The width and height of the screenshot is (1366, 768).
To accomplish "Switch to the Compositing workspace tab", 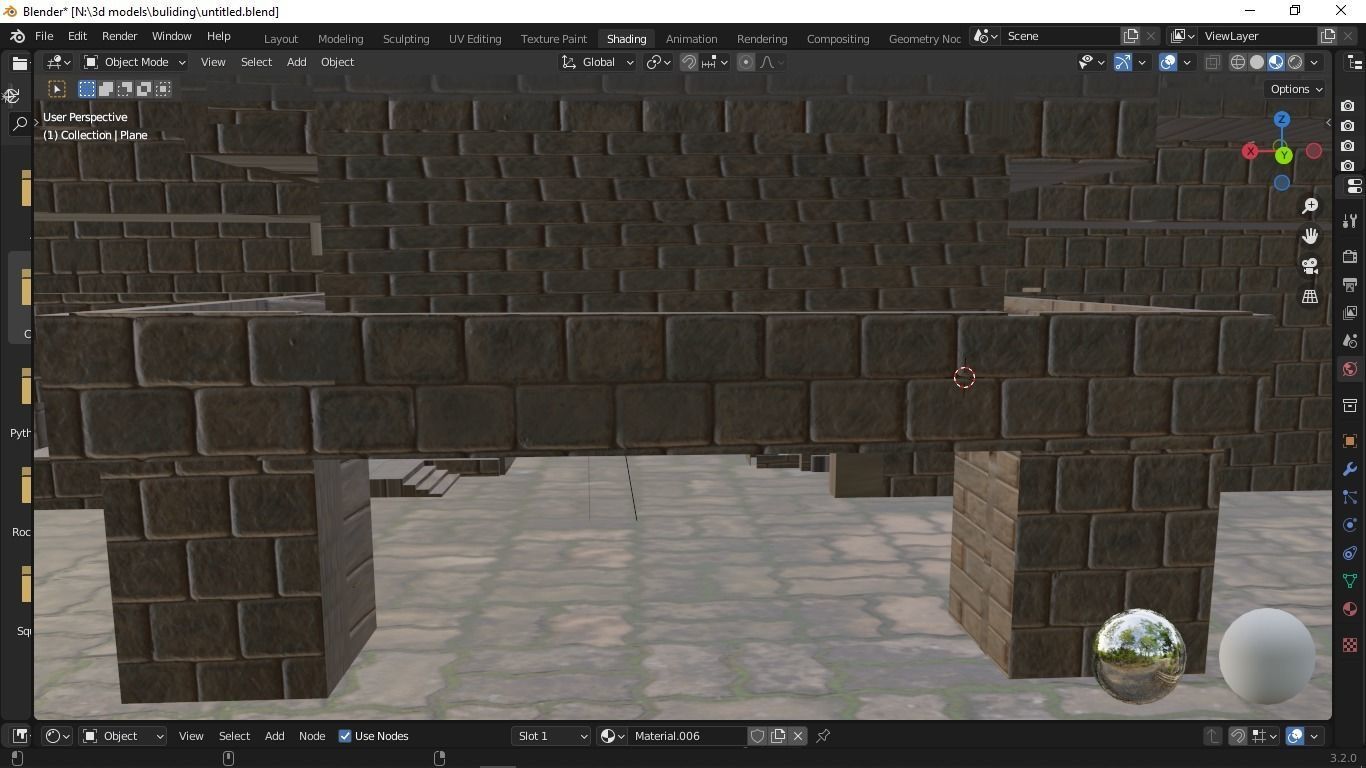I will coord(838,39).
